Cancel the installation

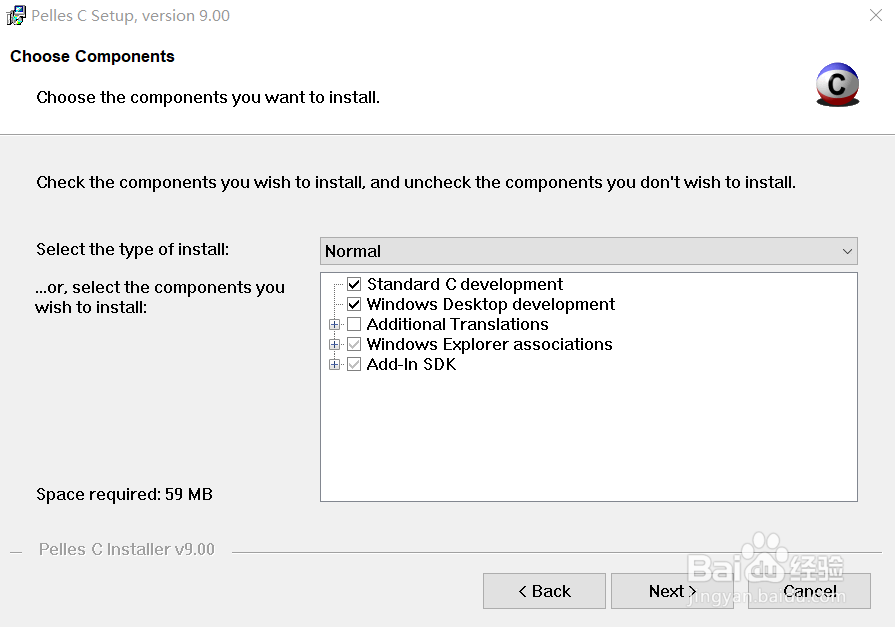click(810, 591)
